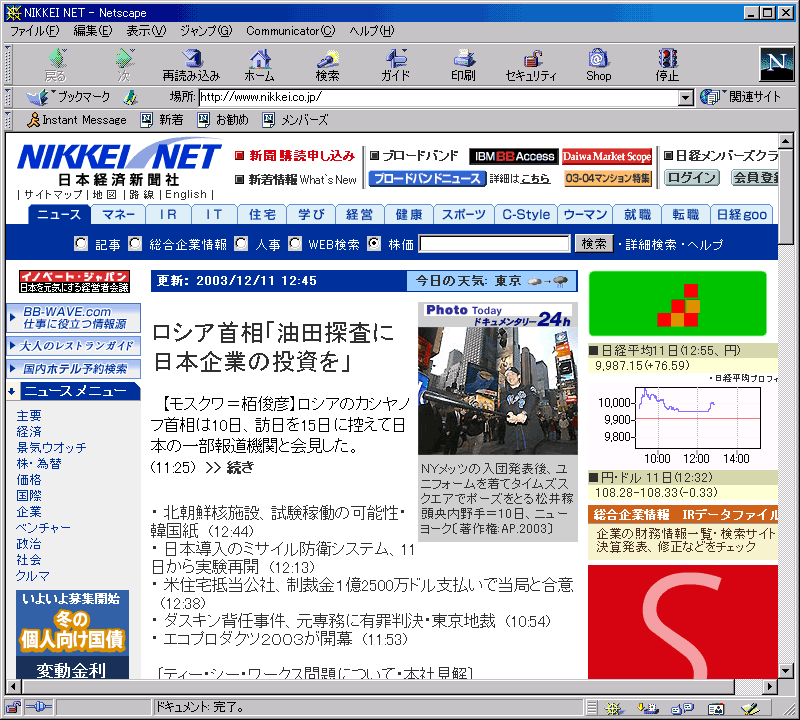Click the ログイン button
The width and height of the screenshot is (800, 720).
click(x=691, y=178)
